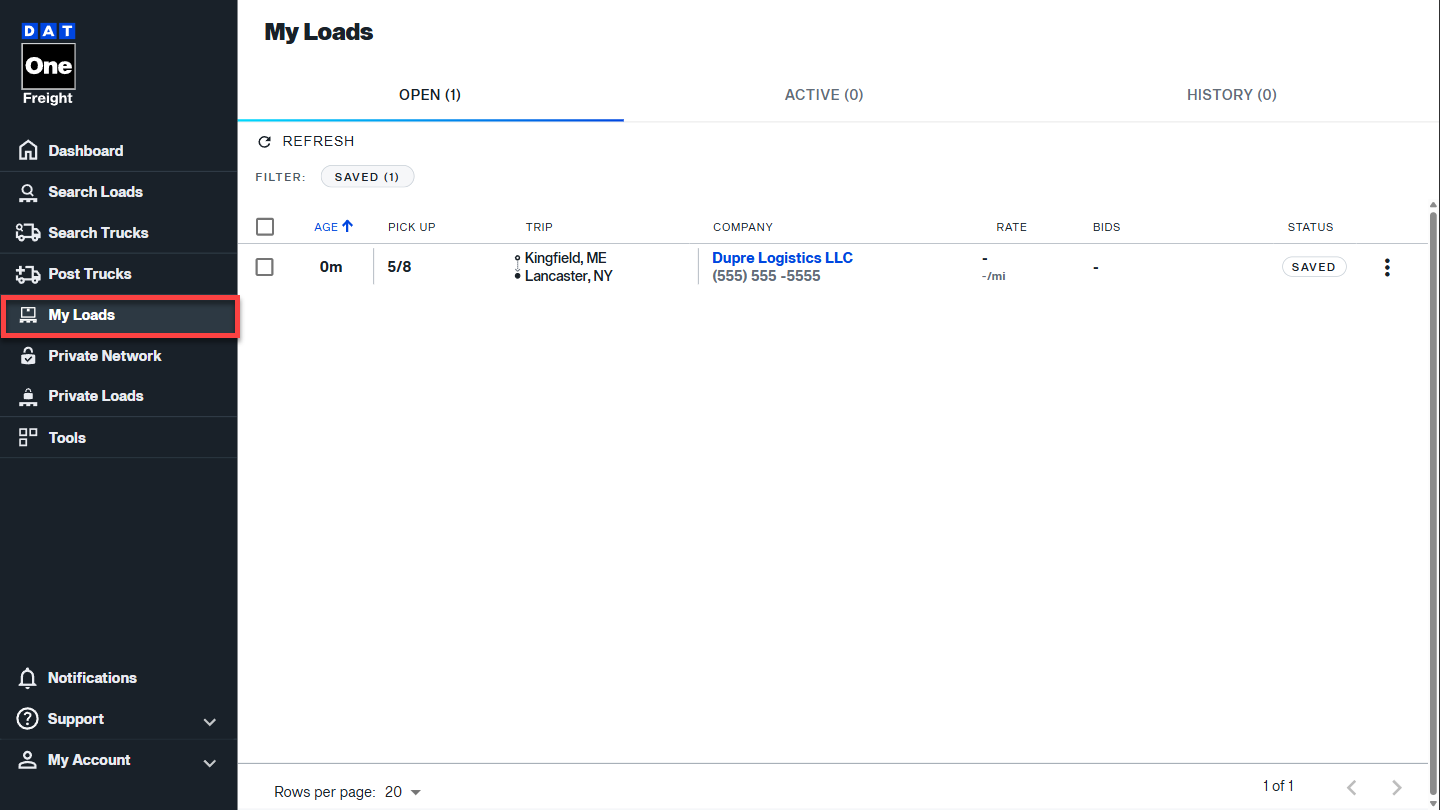Viewport: 1440px width, 810px height.
Task: Switch to the HISTORY (0) tab
Action: 1231,95
